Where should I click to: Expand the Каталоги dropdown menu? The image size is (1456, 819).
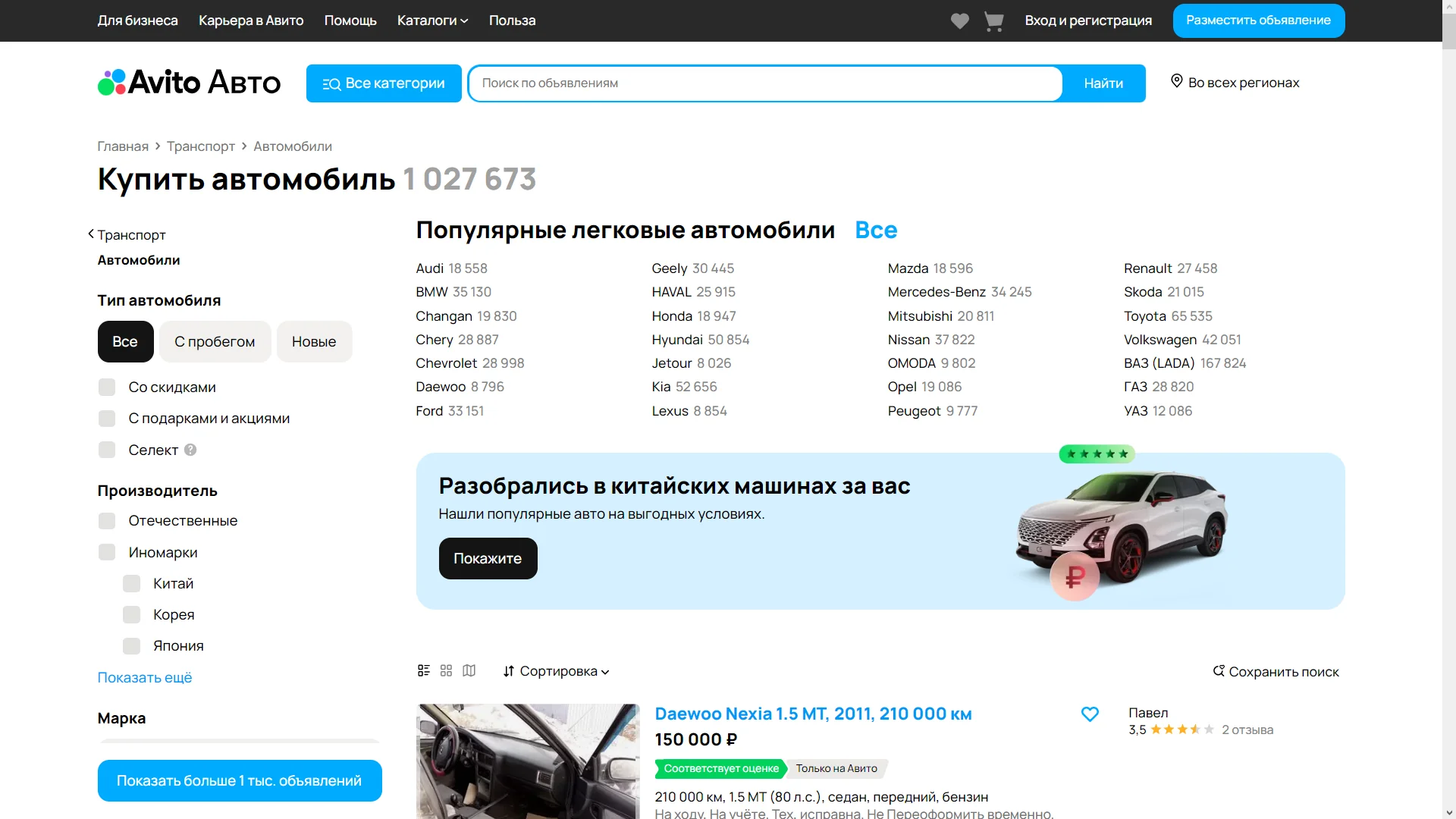[x=432, y=20]
